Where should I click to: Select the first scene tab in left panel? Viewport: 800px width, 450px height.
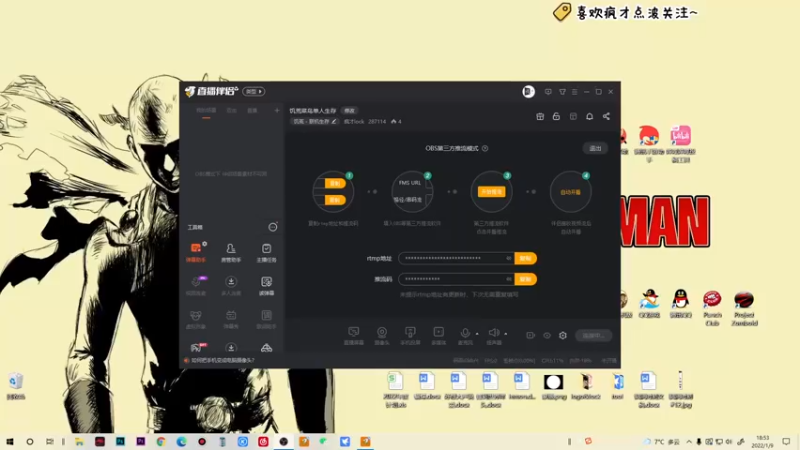click(x=206, y=111)
